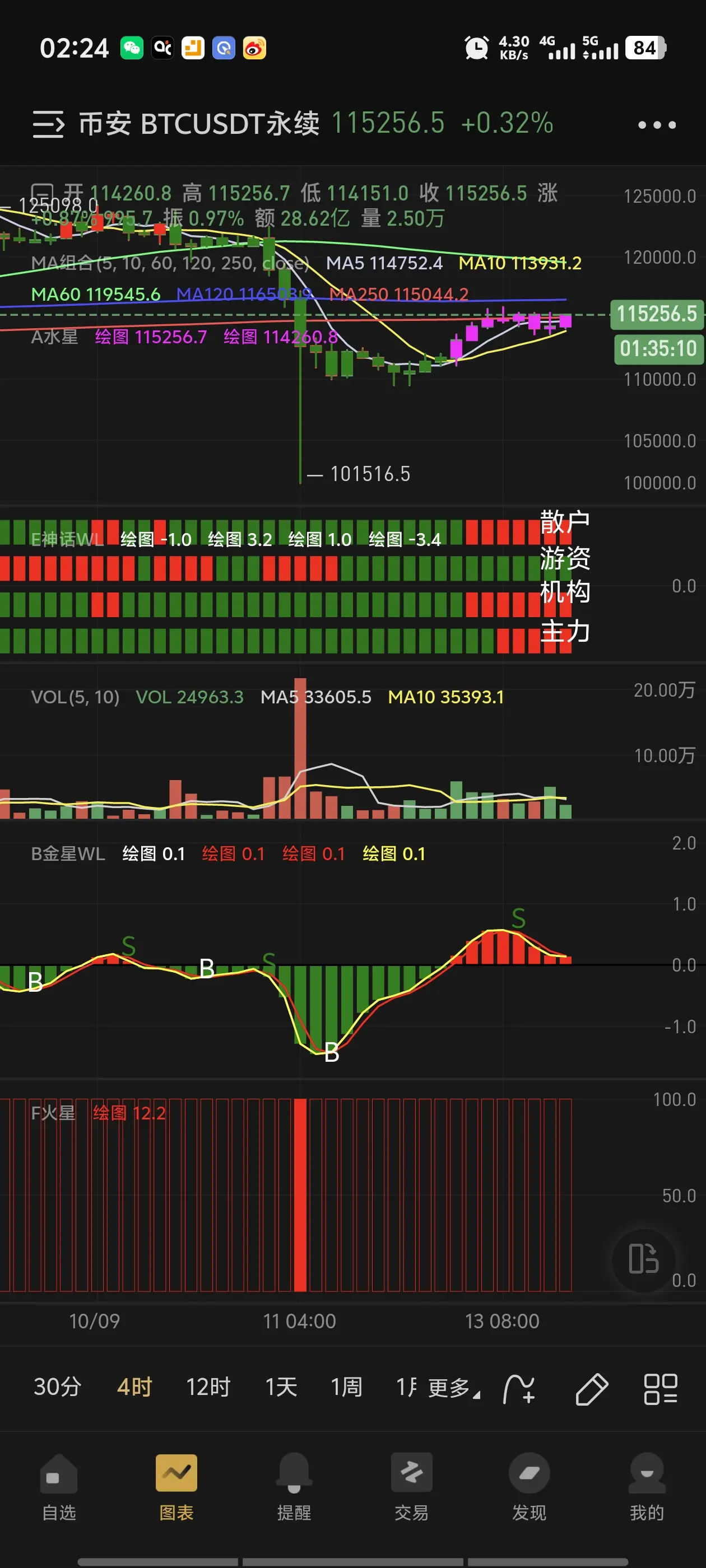Select the 1天 timeframe
The image size is (706, 1568).
[x=281, y=1387]
